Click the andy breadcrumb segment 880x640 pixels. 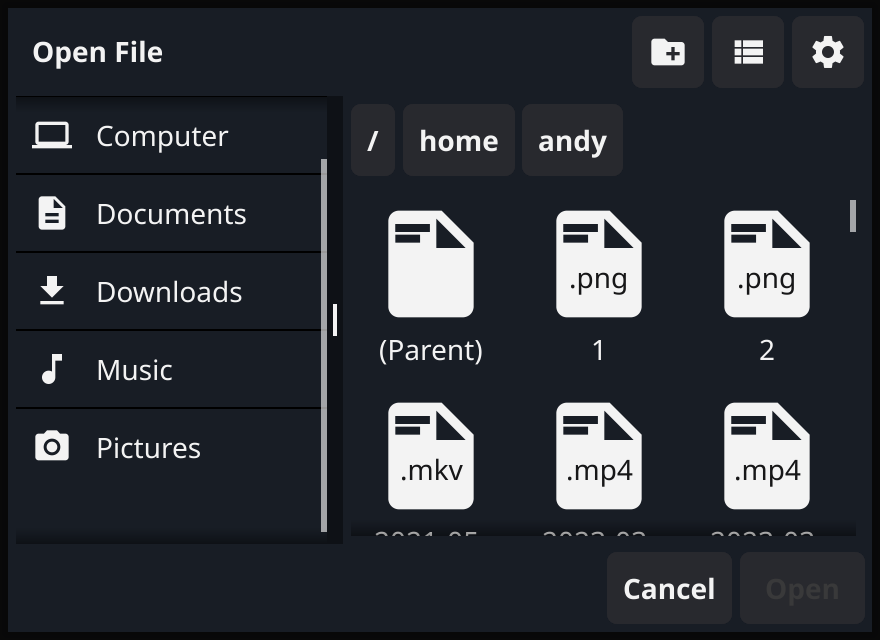click(x=572, y=141)
